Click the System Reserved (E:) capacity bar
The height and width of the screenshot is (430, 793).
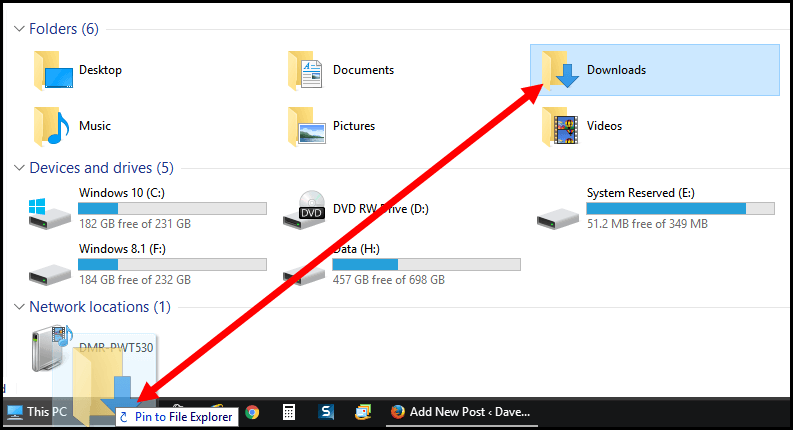click(x=680, y=208)
